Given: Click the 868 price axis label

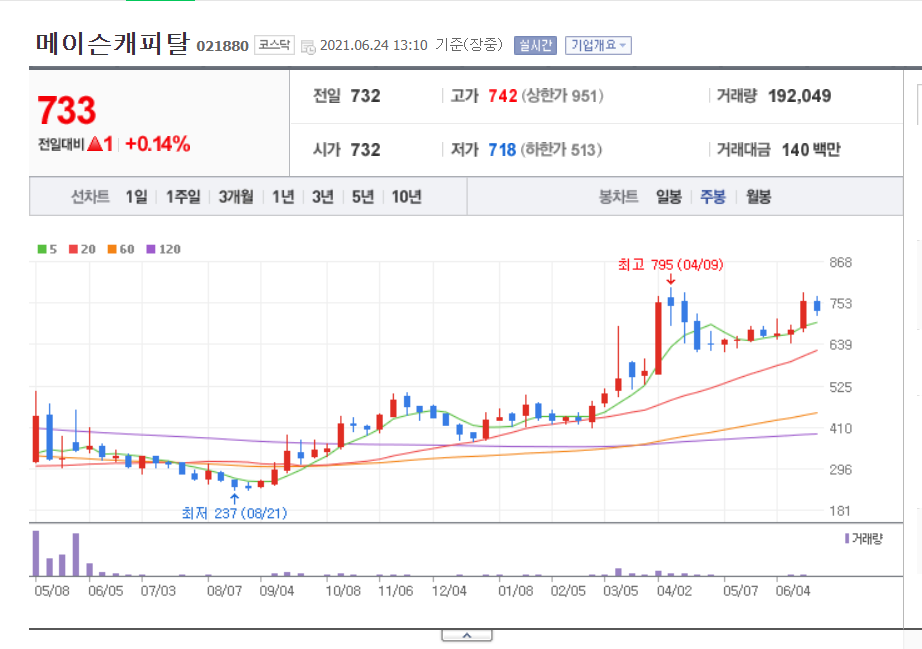Looking at the screenshot, I should pos(840,263).
